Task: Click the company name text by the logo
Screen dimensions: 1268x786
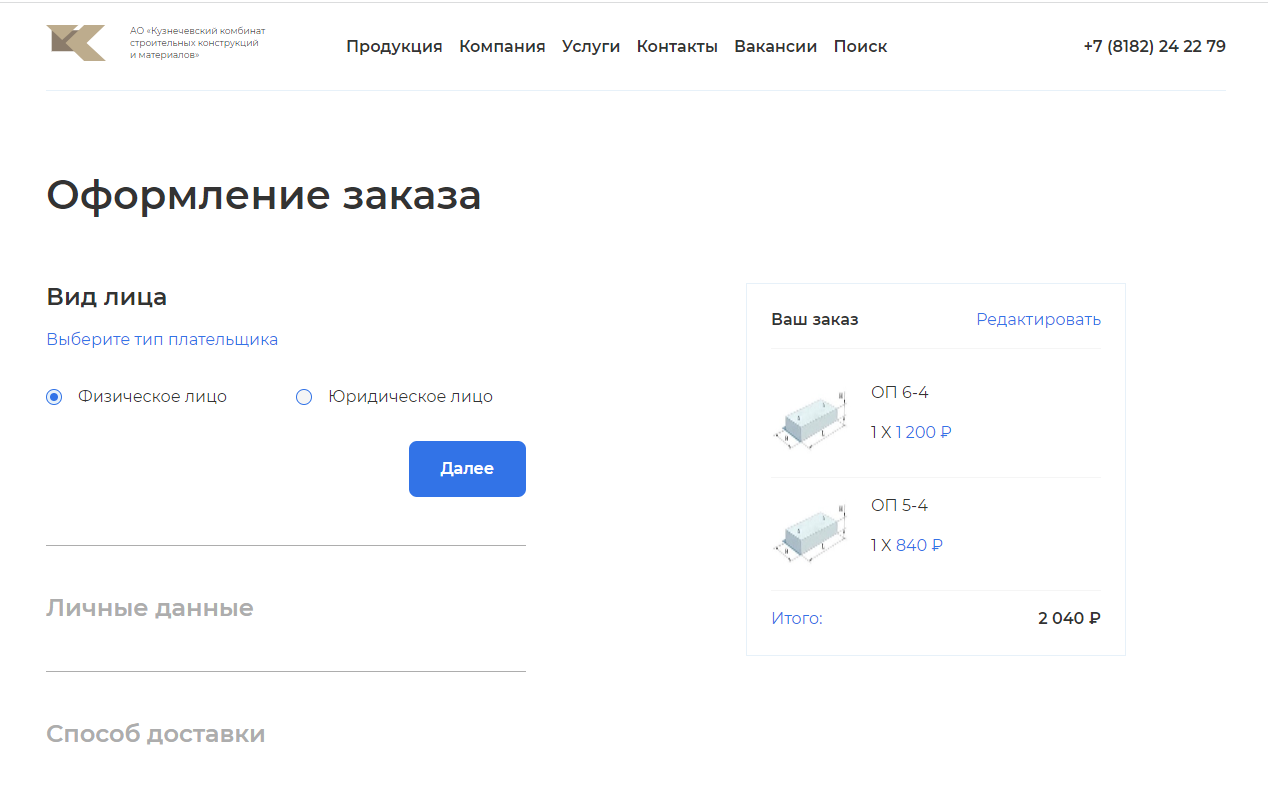Action: (x=198, y=44)
